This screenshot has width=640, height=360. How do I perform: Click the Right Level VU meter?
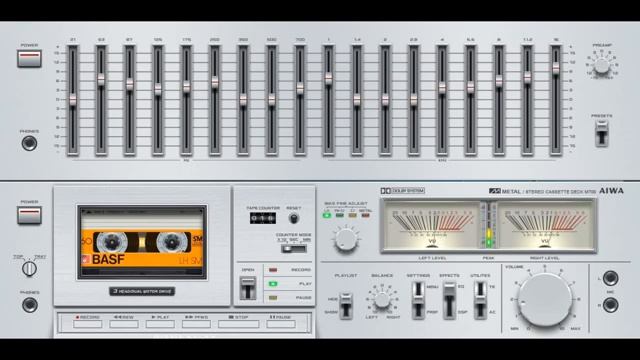[x=545, y=226]
